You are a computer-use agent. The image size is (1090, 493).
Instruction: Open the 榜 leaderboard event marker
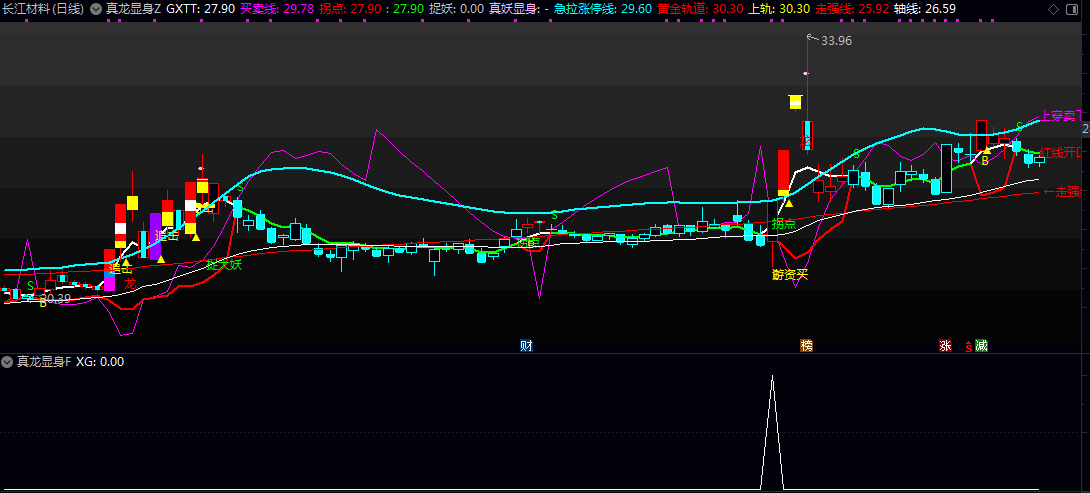[806, 346]
